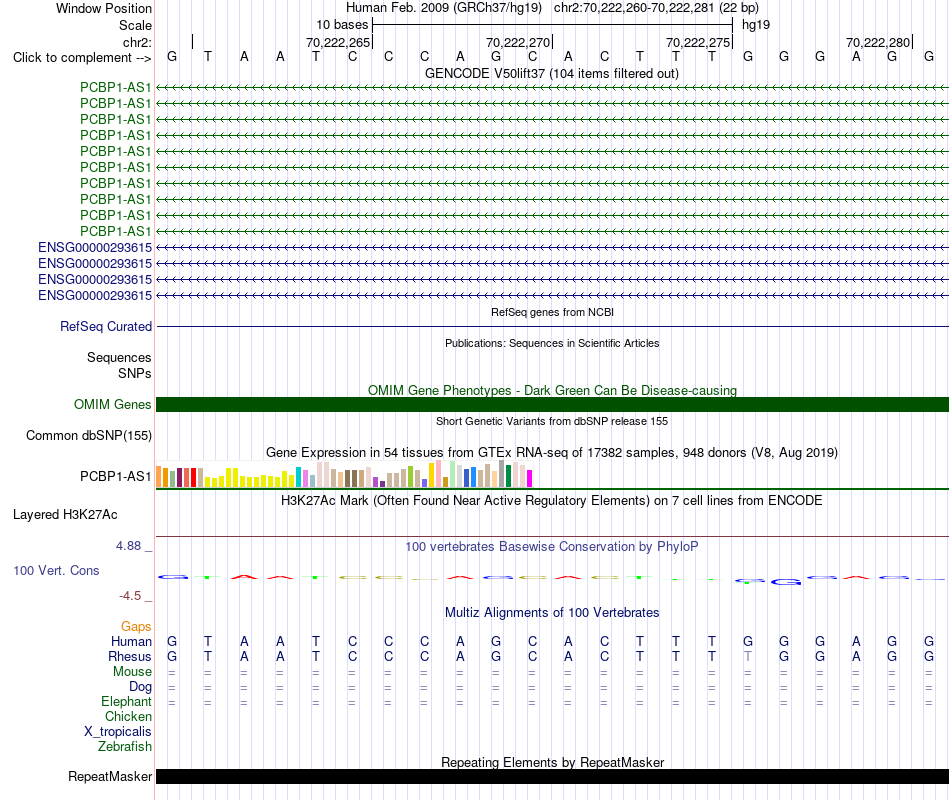Click the Rhesus alignment row label

pos(130,656)
